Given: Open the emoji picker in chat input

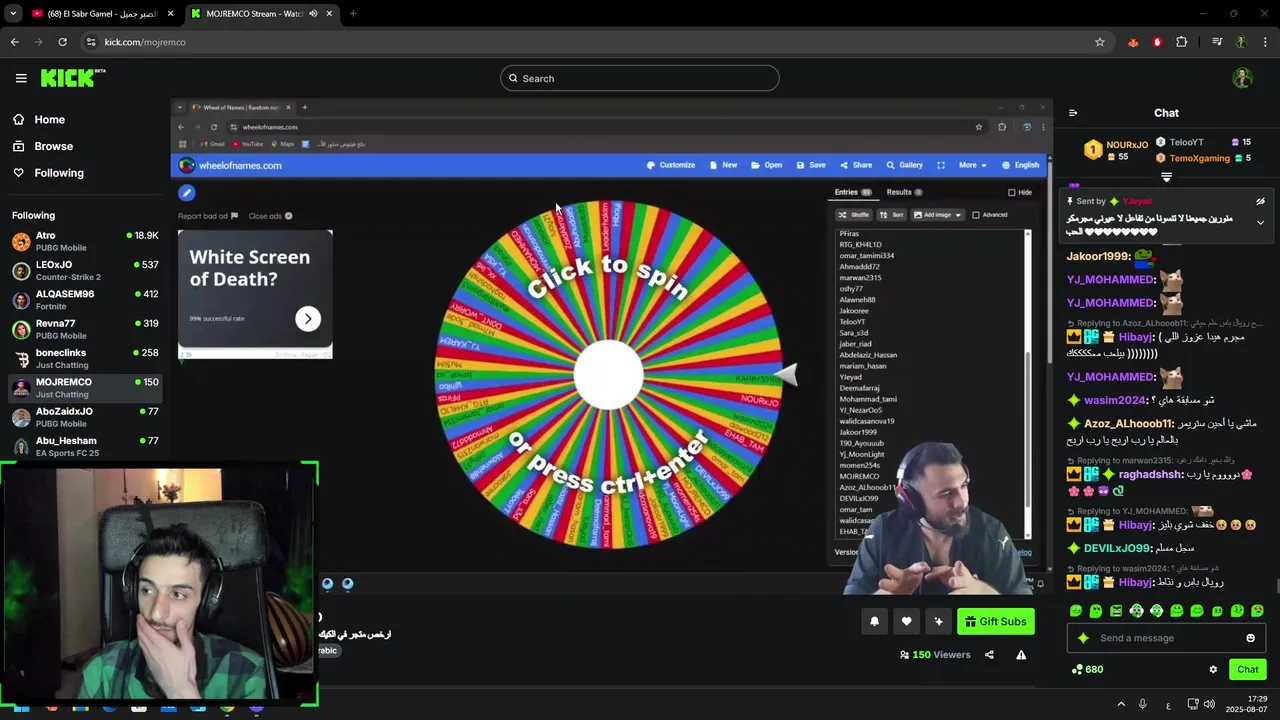Looking at the screenshot, I should click(1250, 638).
